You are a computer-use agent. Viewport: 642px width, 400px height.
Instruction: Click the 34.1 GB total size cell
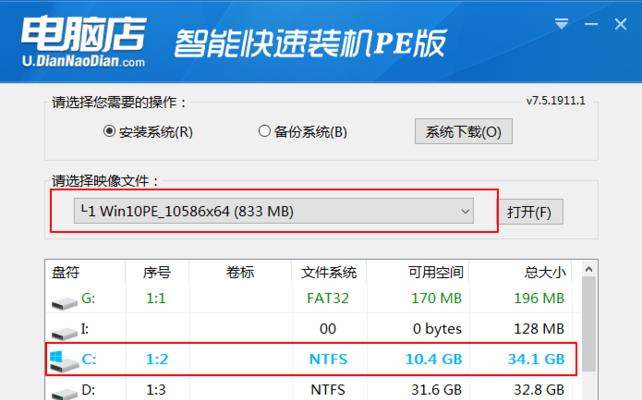click(536, 359)
